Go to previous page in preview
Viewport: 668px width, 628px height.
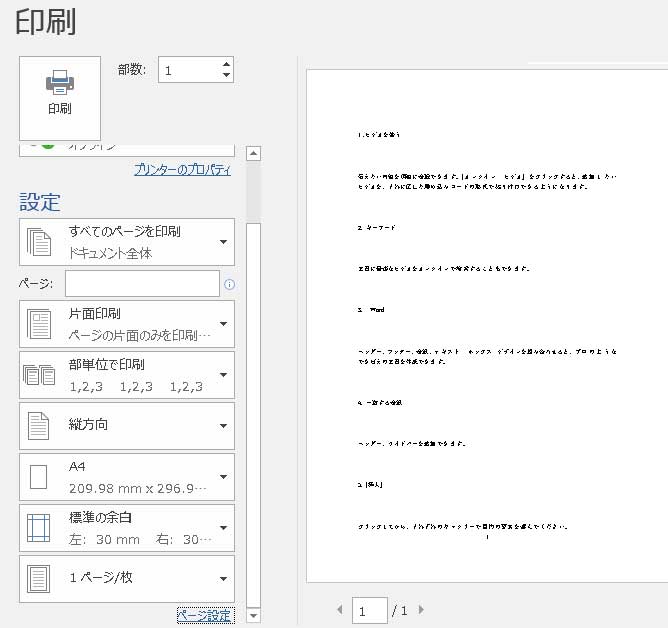pyautogui.click(x=340, y=609)
